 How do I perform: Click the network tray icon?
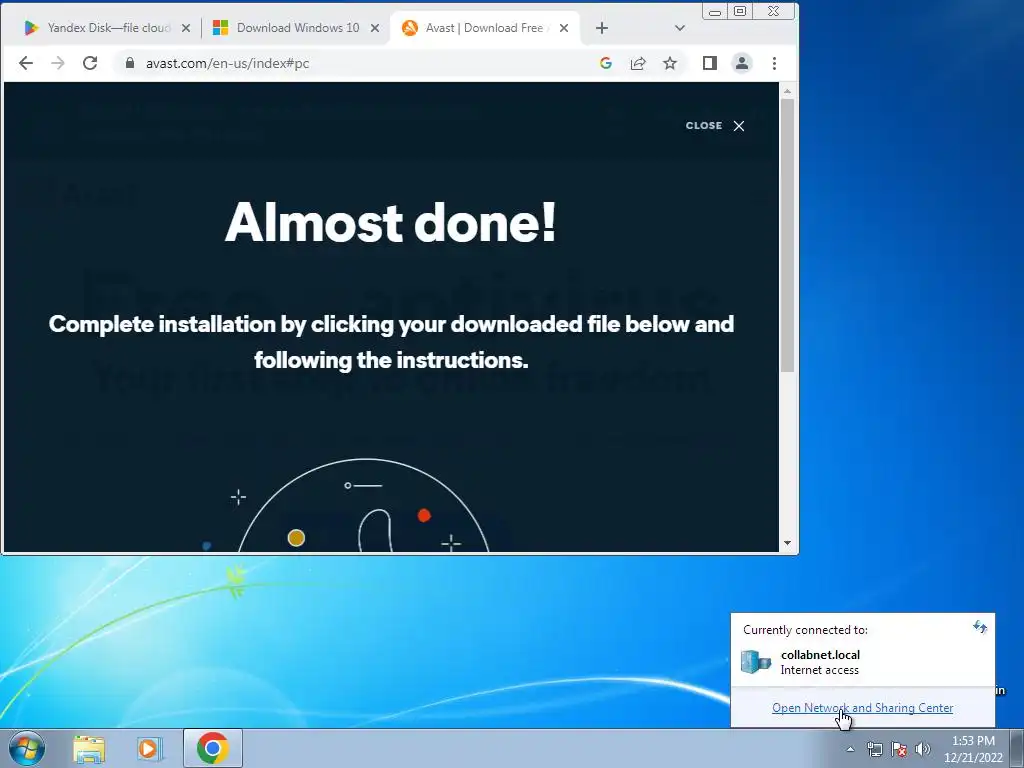pos(874,749)
